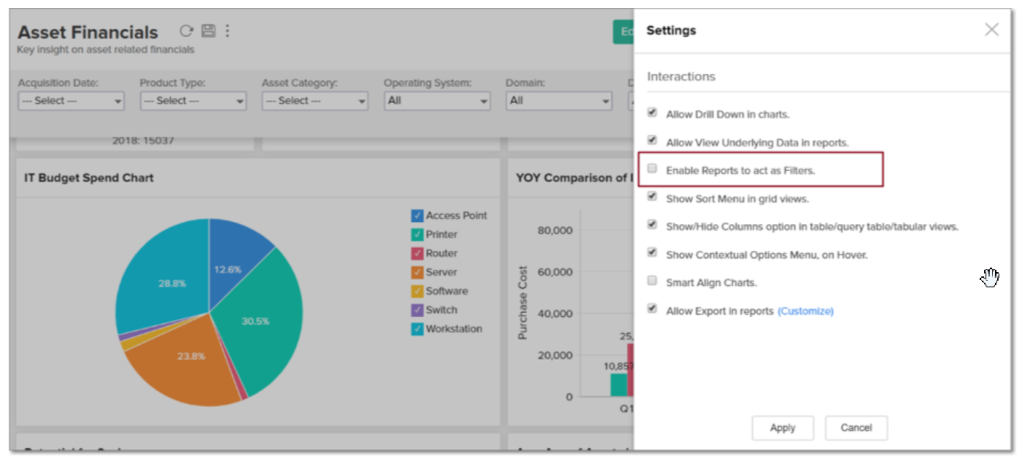Click the Cancel button
This screenshot has width=1024, height=465.
click(x=856, y=428)
